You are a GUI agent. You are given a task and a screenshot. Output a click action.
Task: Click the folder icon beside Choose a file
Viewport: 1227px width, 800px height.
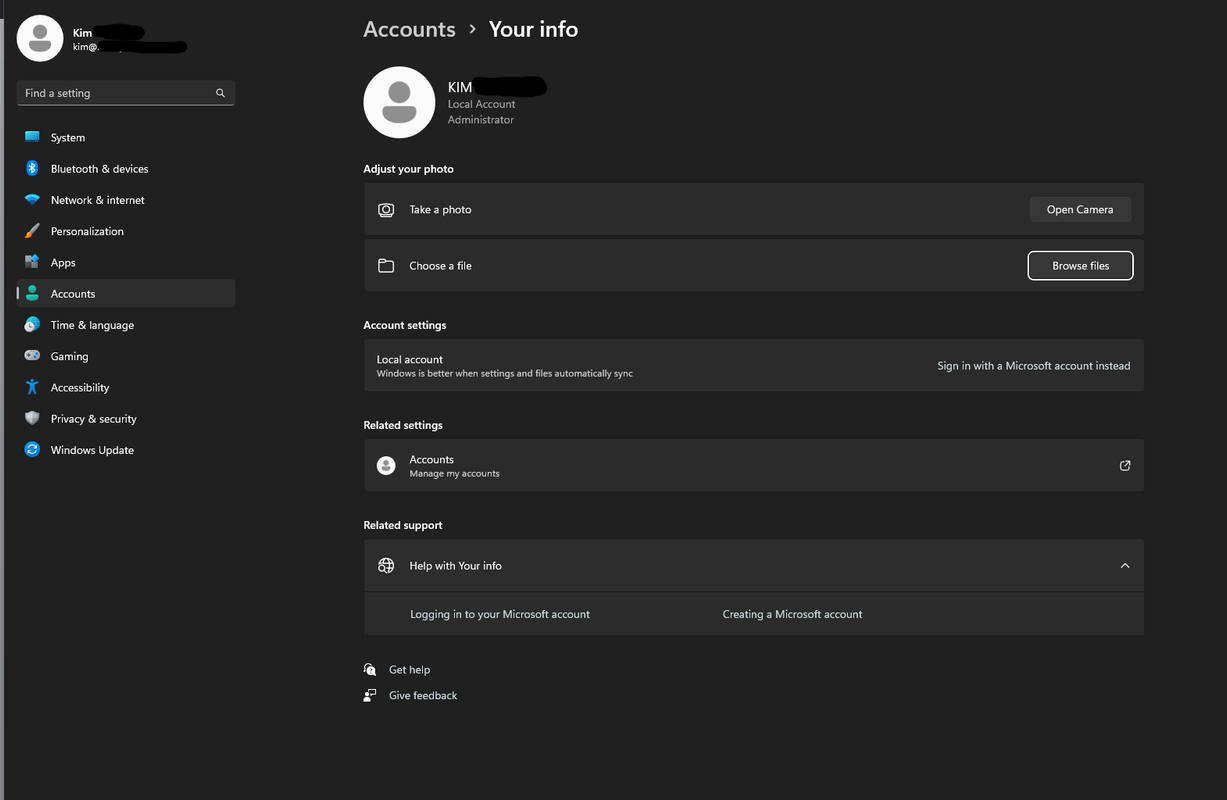coord(386,265)
